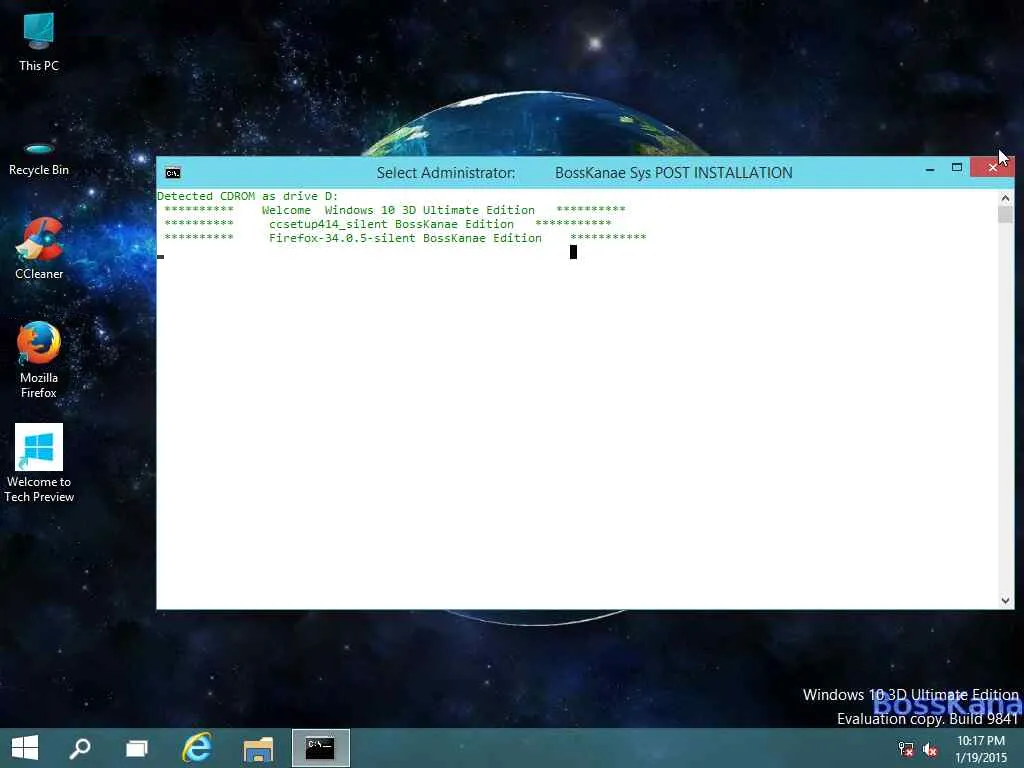Image resolution: width=1024 pixels, height=768 pixels.
Task: Click the 'Firefox-34.0.5-silent BossKanae Edition' line
Action: pos(405,238)
